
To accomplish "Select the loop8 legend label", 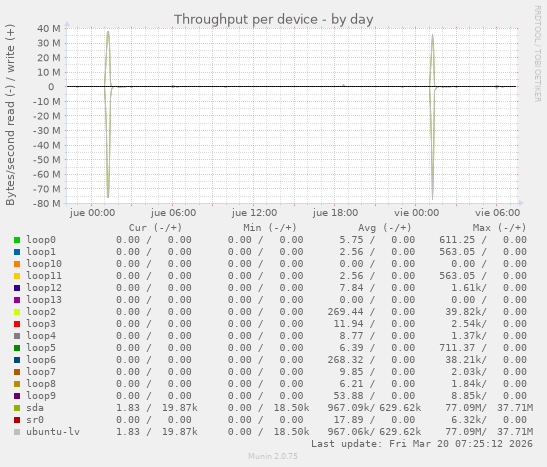I will pos(41,384).
